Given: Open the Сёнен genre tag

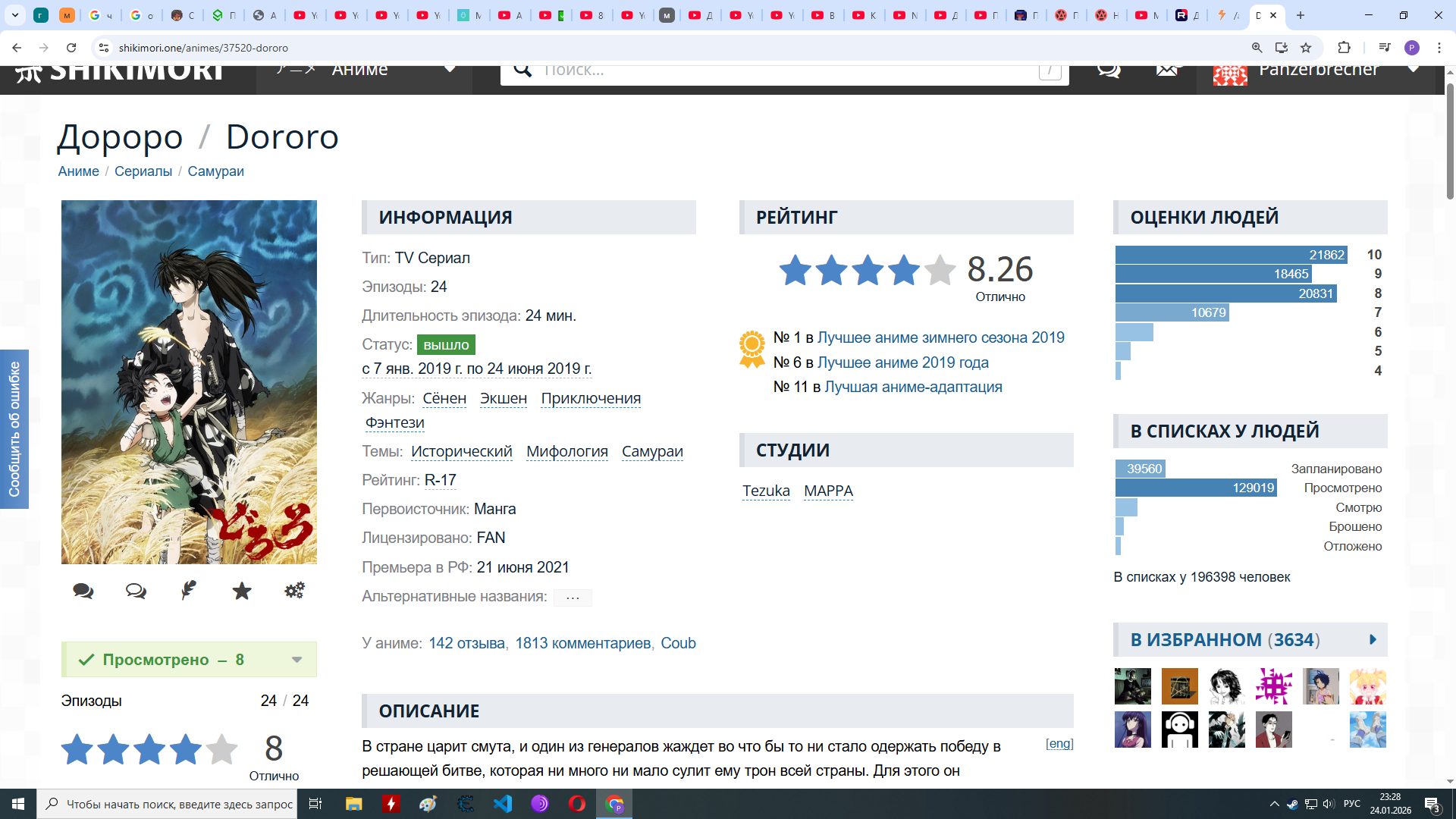Looking at the screenshot, I should click(x=444, y=399).
